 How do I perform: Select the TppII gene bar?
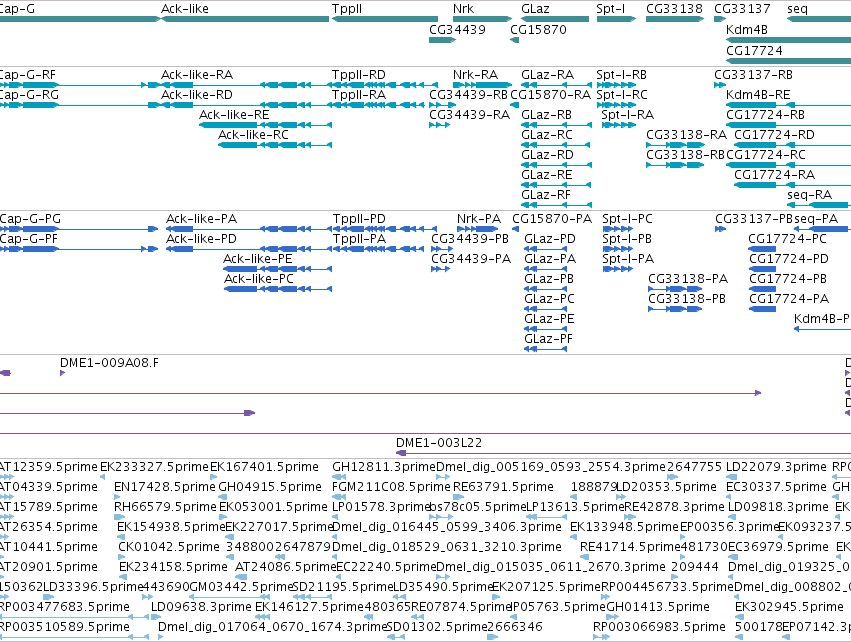385,19
